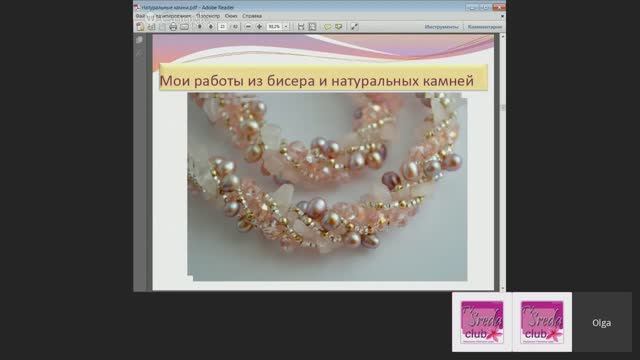Zoom in with the plus button
The height and width of the screenshot is (360, 640).
pos(259,27)
